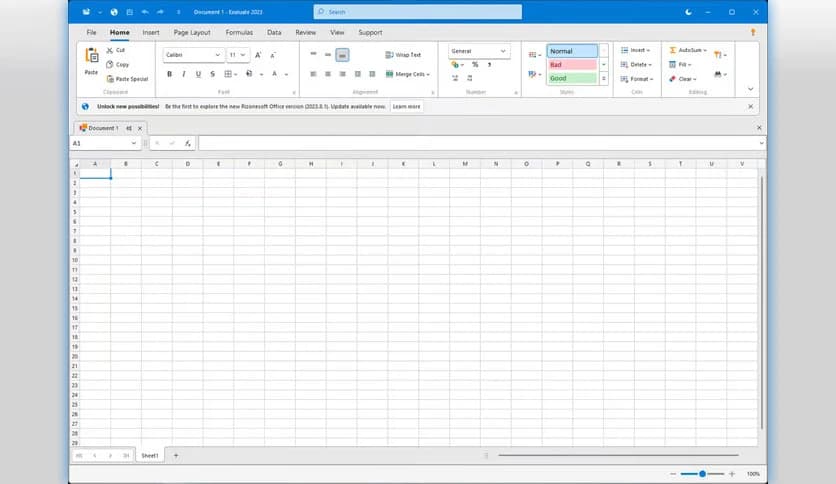Open the General number format dropdown
This screenshot has height=484, width=836.
pyautogui.click(x=478, y=51)
